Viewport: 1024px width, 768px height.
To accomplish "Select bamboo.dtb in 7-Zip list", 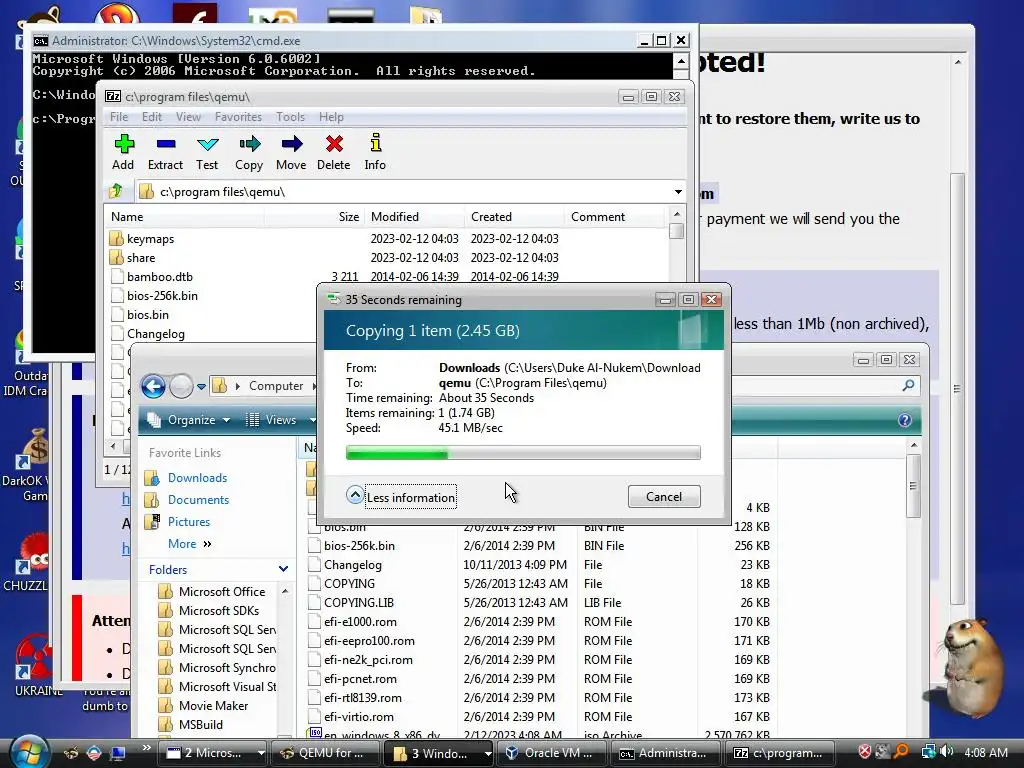I will click(x=159, y=276).
